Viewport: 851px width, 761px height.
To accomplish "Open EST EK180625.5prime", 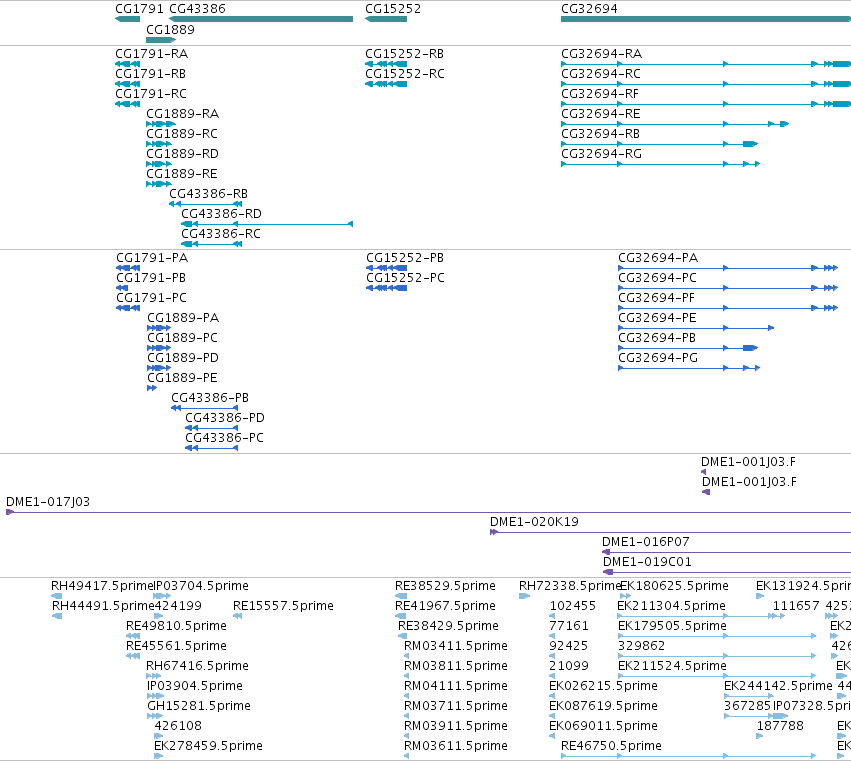I will coord(674,586).
